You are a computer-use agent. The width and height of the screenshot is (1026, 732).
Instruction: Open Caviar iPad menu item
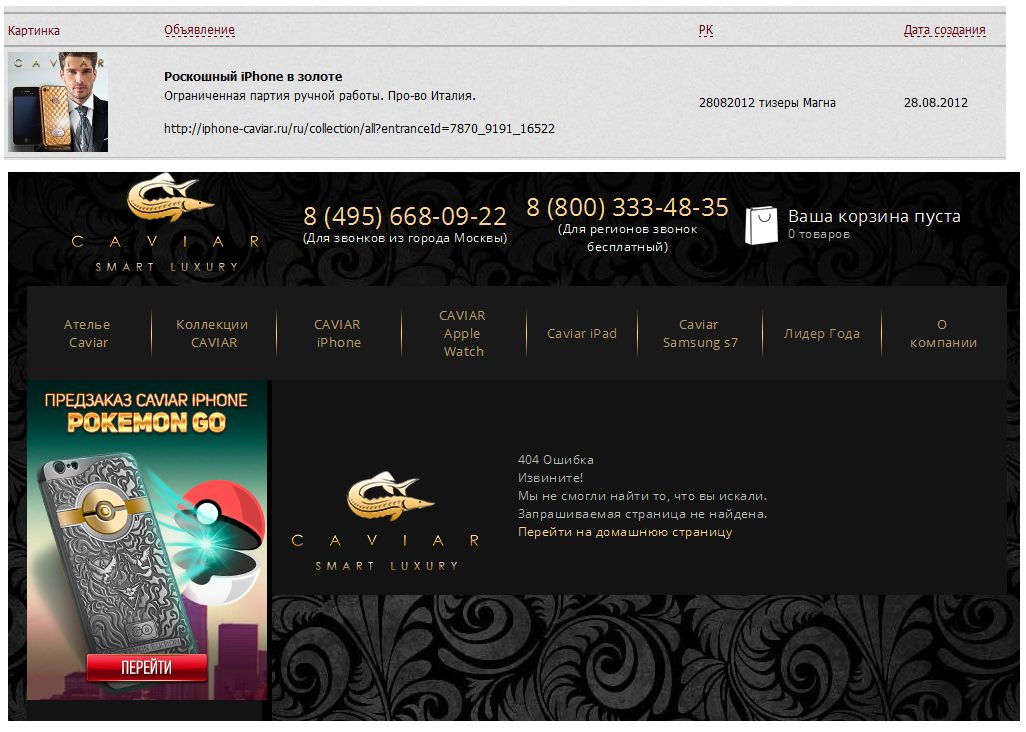click(582, 333)
